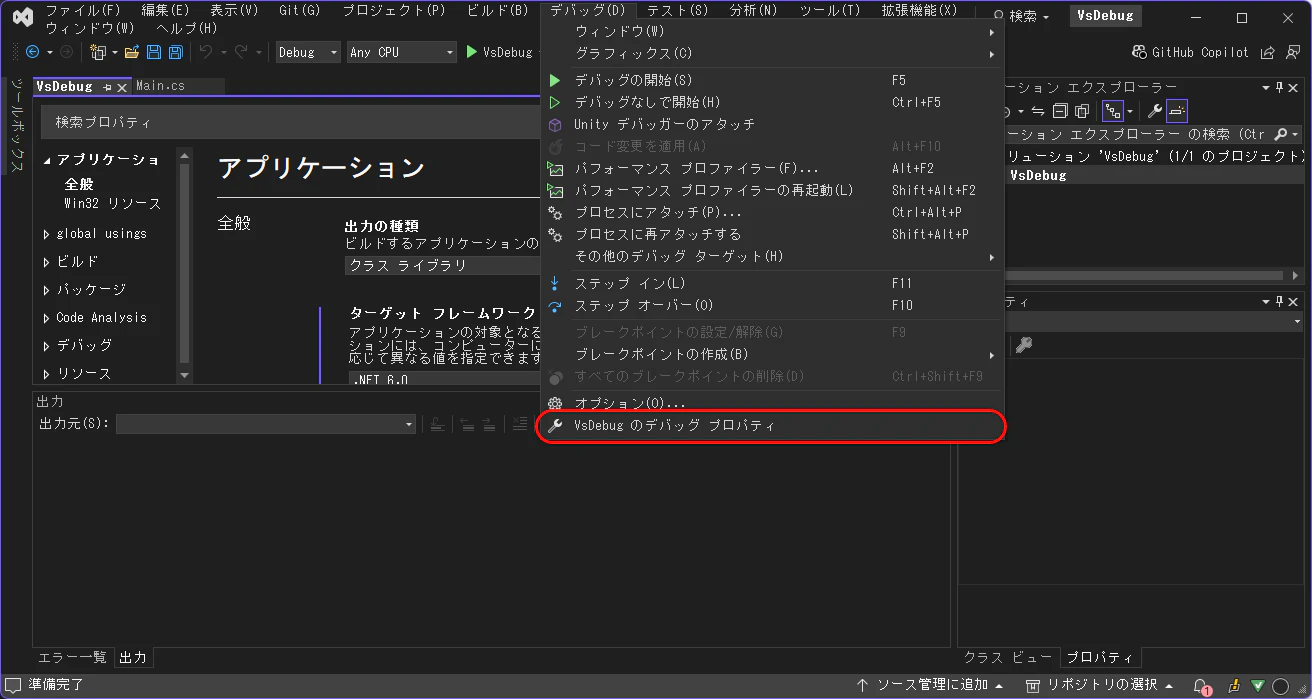Screen dimensions: 1312x699
Task: Open the output type クラス ライブラリ dropdown
Action: pos(443,265)
